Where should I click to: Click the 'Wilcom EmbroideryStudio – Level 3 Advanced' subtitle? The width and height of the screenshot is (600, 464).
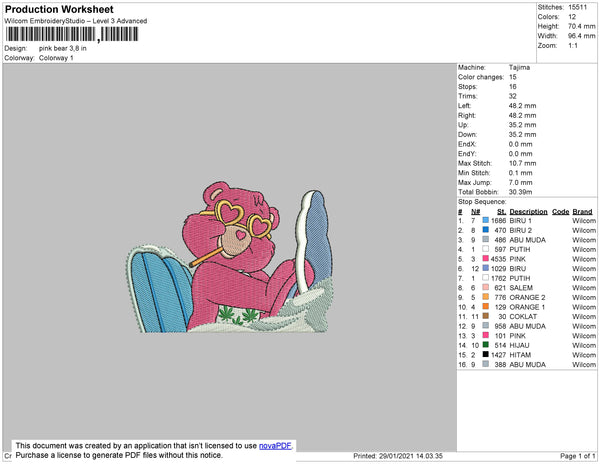click(76, 21)
